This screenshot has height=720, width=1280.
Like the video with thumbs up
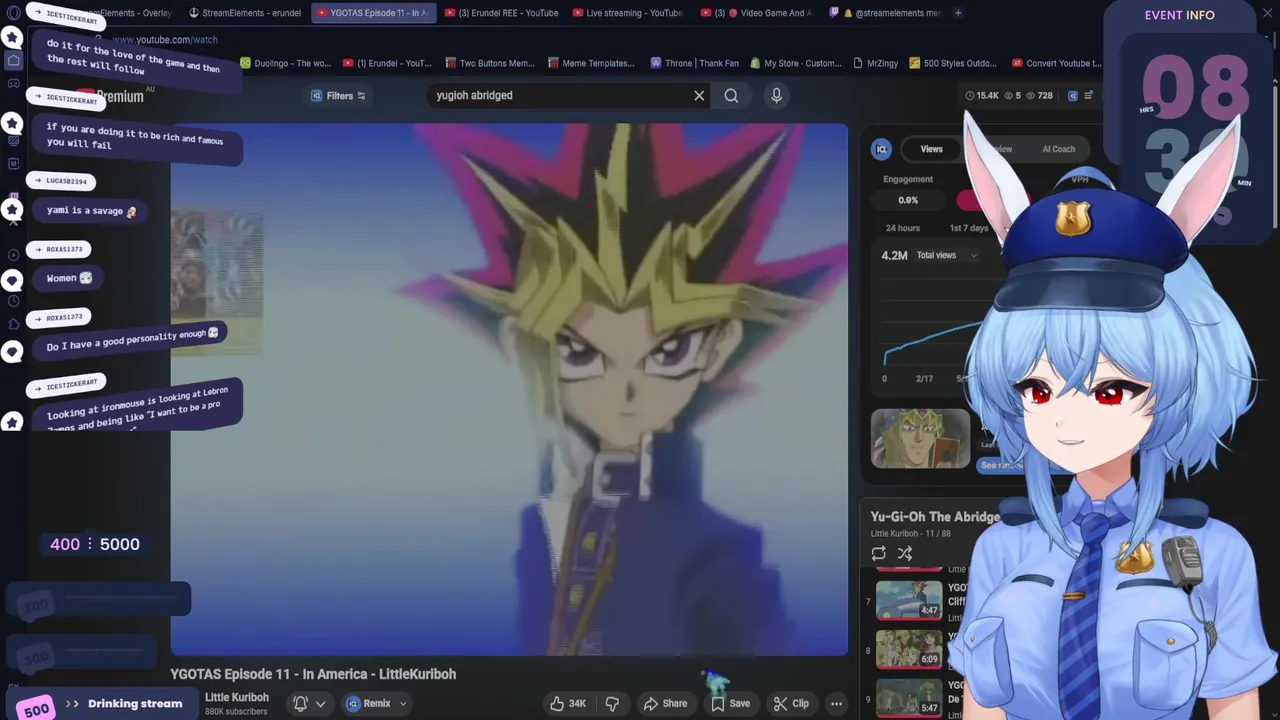(567, 703)
